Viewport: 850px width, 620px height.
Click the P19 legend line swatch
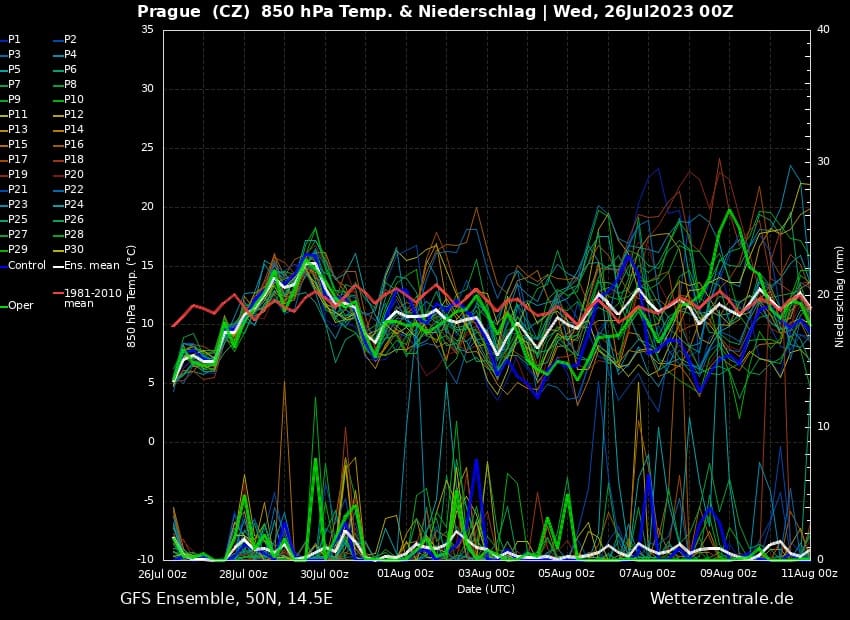tap(3, 174)
